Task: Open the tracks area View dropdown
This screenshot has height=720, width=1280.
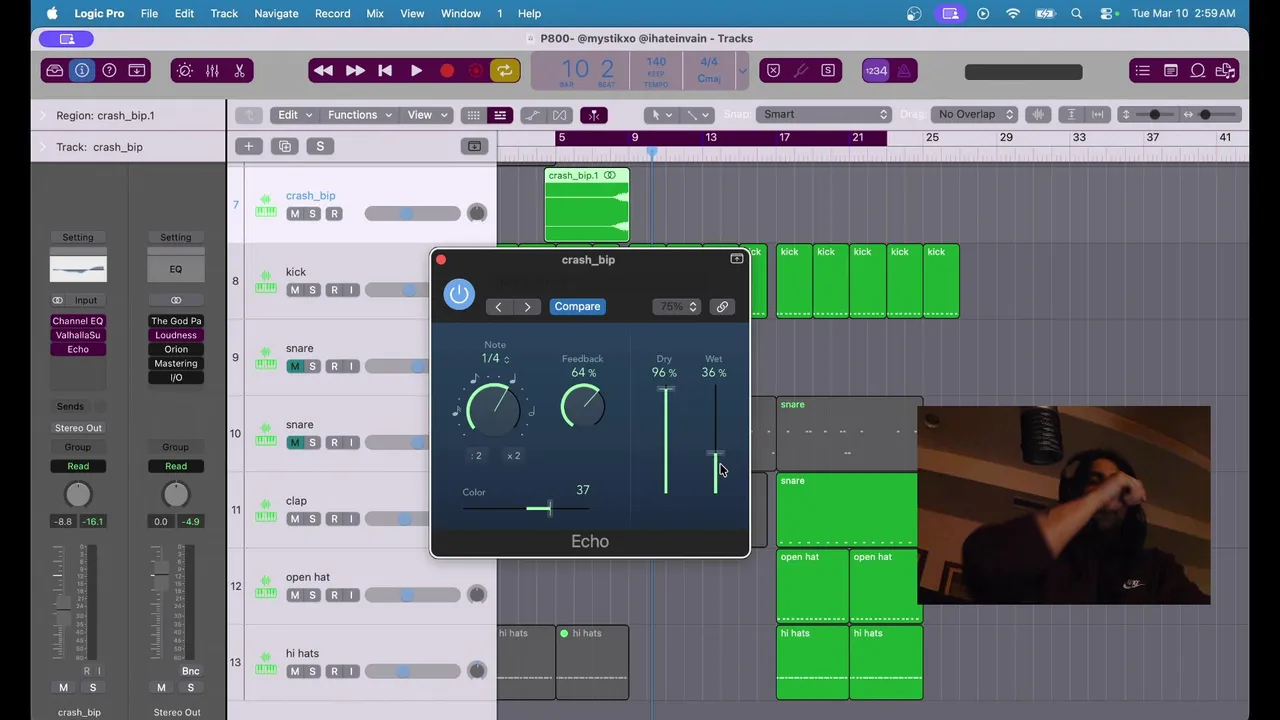Action: (427, 115)
